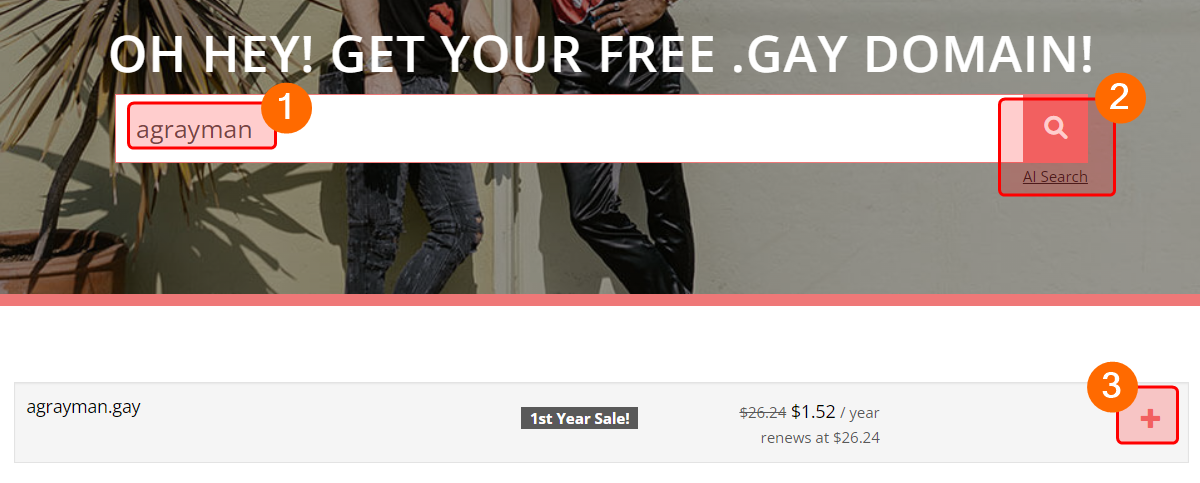Click the magnifying glass search icon
The height and width of the screenshot is (483, 1200).
click(1055, 128)
